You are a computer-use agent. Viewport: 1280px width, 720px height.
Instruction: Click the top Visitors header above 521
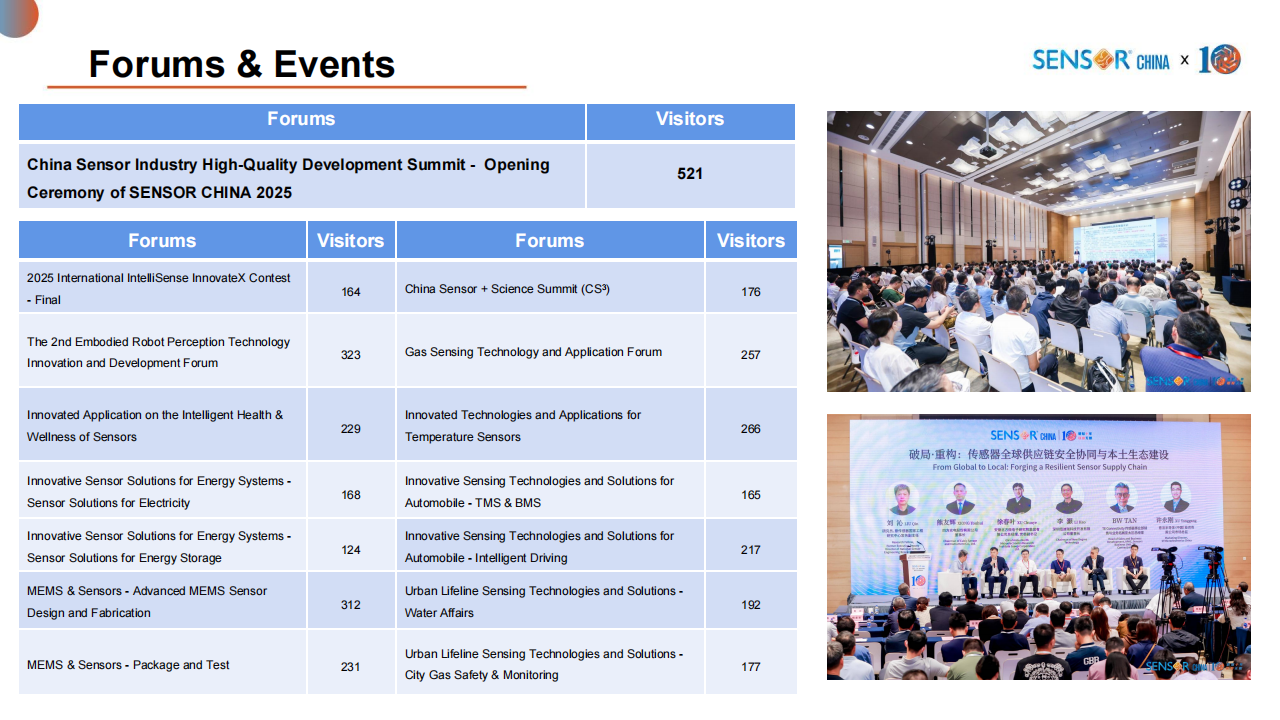click(689, 120)
